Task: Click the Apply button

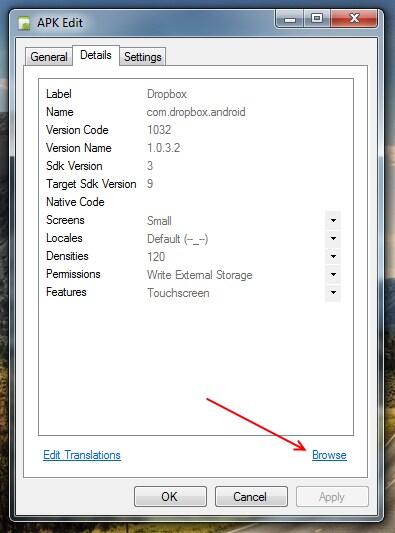Action: pos(332,497)
